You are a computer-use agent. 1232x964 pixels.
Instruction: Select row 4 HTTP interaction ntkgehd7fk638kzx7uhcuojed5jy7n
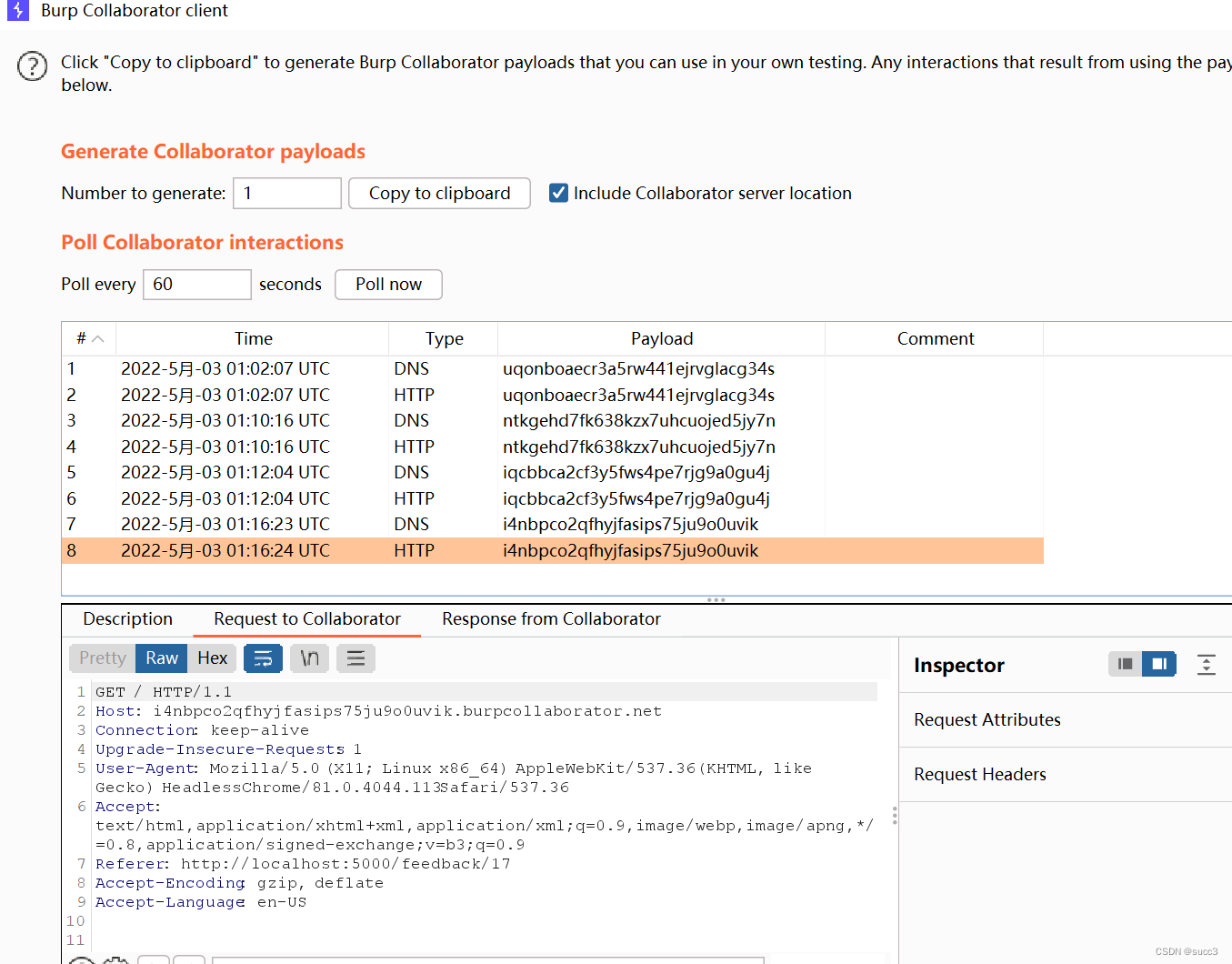[x=553, y=447]
